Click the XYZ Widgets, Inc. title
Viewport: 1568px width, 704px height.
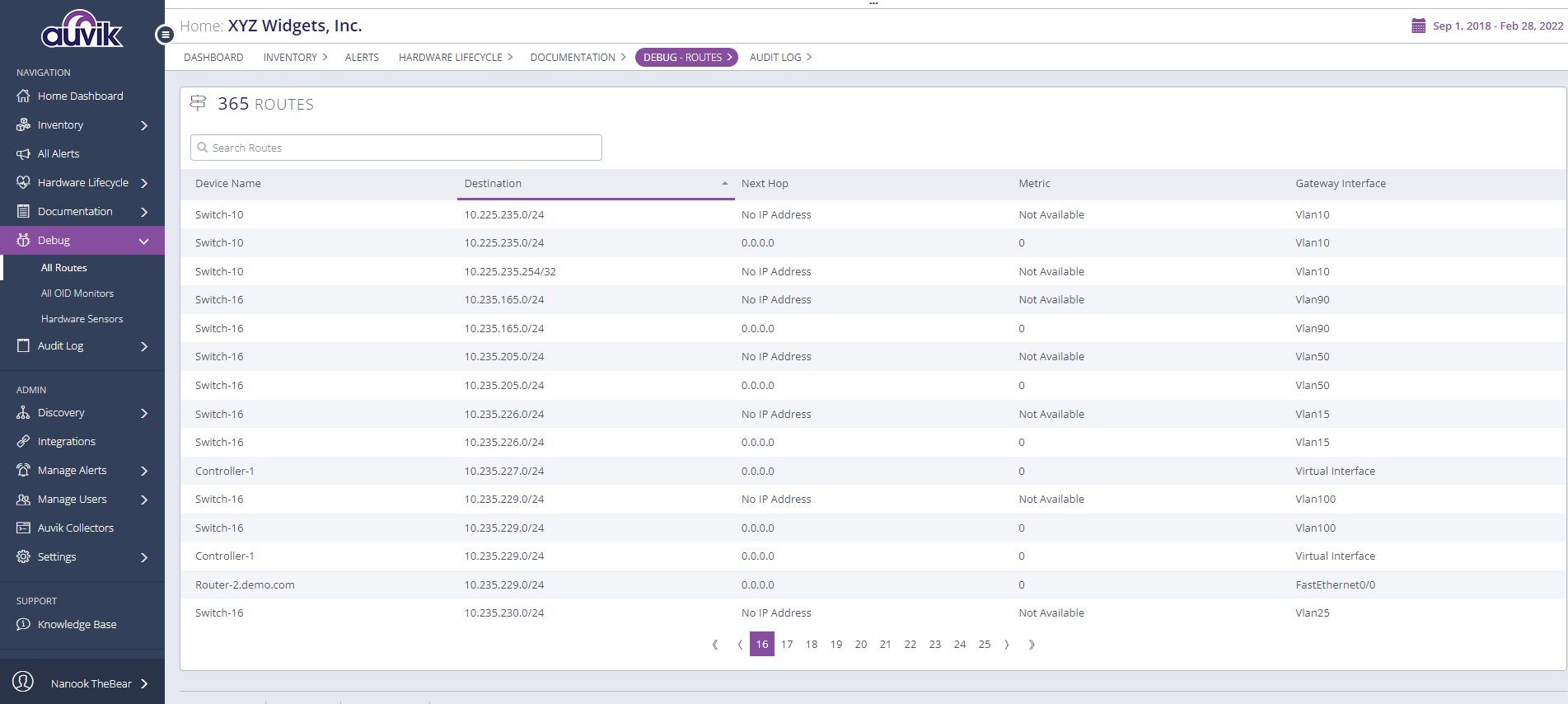(295, 26)
